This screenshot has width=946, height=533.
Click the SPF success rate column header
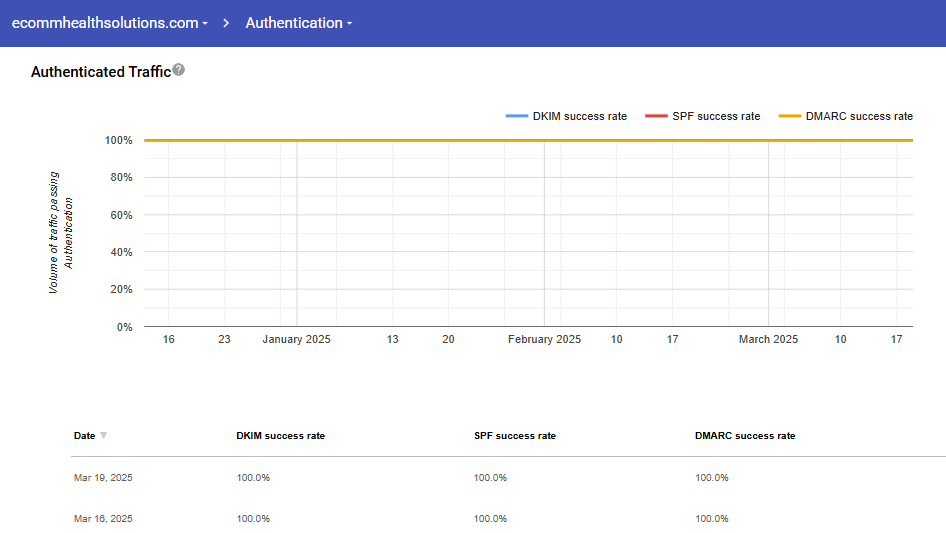pos(514,436)
